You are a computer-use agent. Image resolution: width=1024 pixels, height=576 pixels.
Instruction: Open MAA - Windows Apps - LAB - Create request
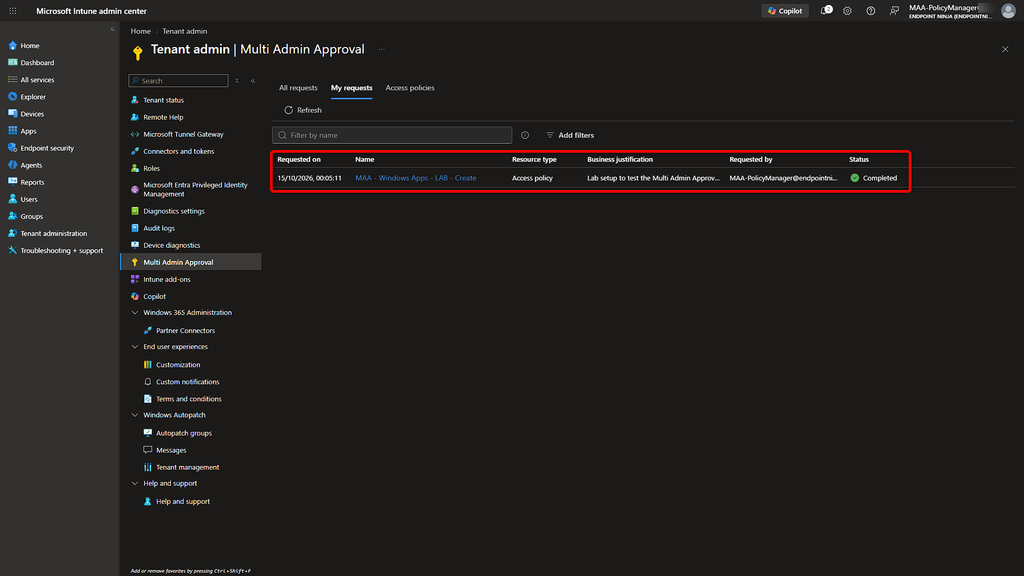(415, 178)
